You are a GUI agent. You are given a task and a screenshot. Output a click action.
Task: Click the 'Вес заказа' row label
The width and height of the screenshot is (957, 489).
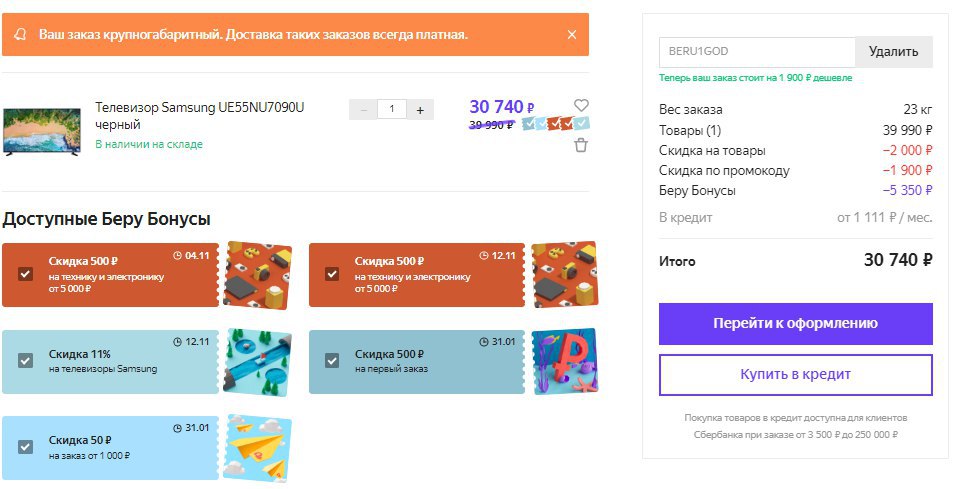(x=691, y=110)
